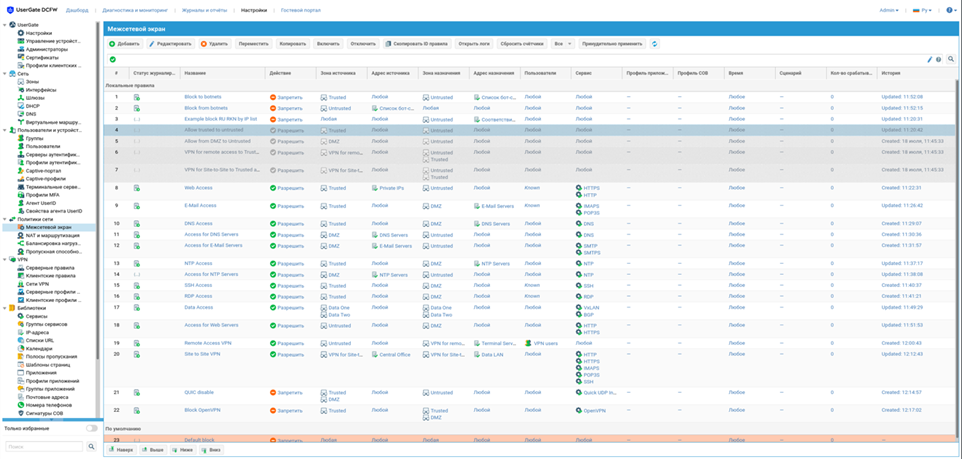962x459 pixels.
Task: Collapse the VPN tree section
Action: click(5, 259)
